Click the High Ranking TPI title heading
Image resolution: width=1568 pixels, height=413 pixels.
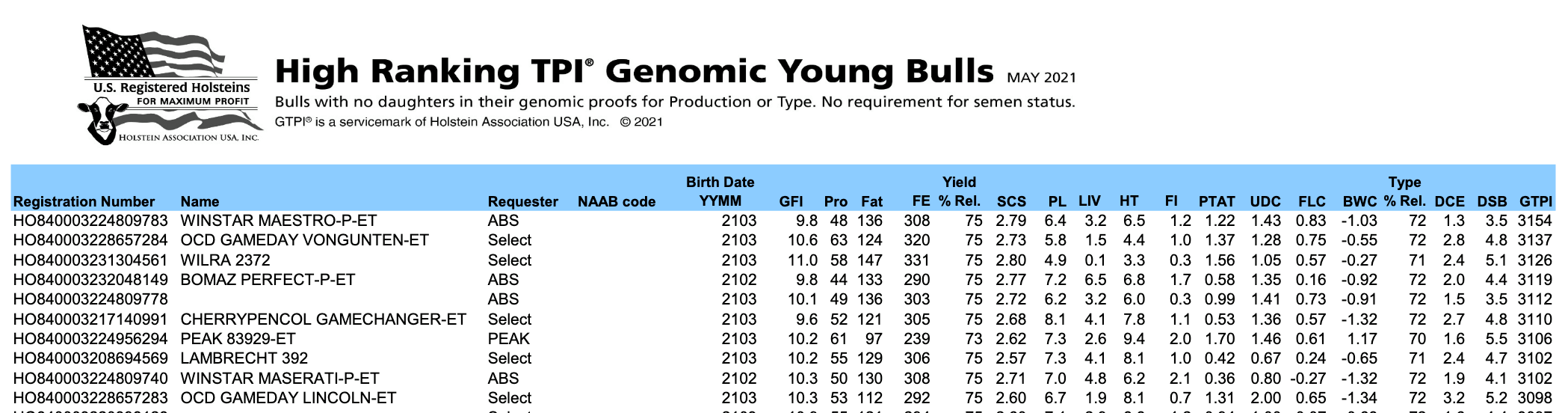[635, 71]
